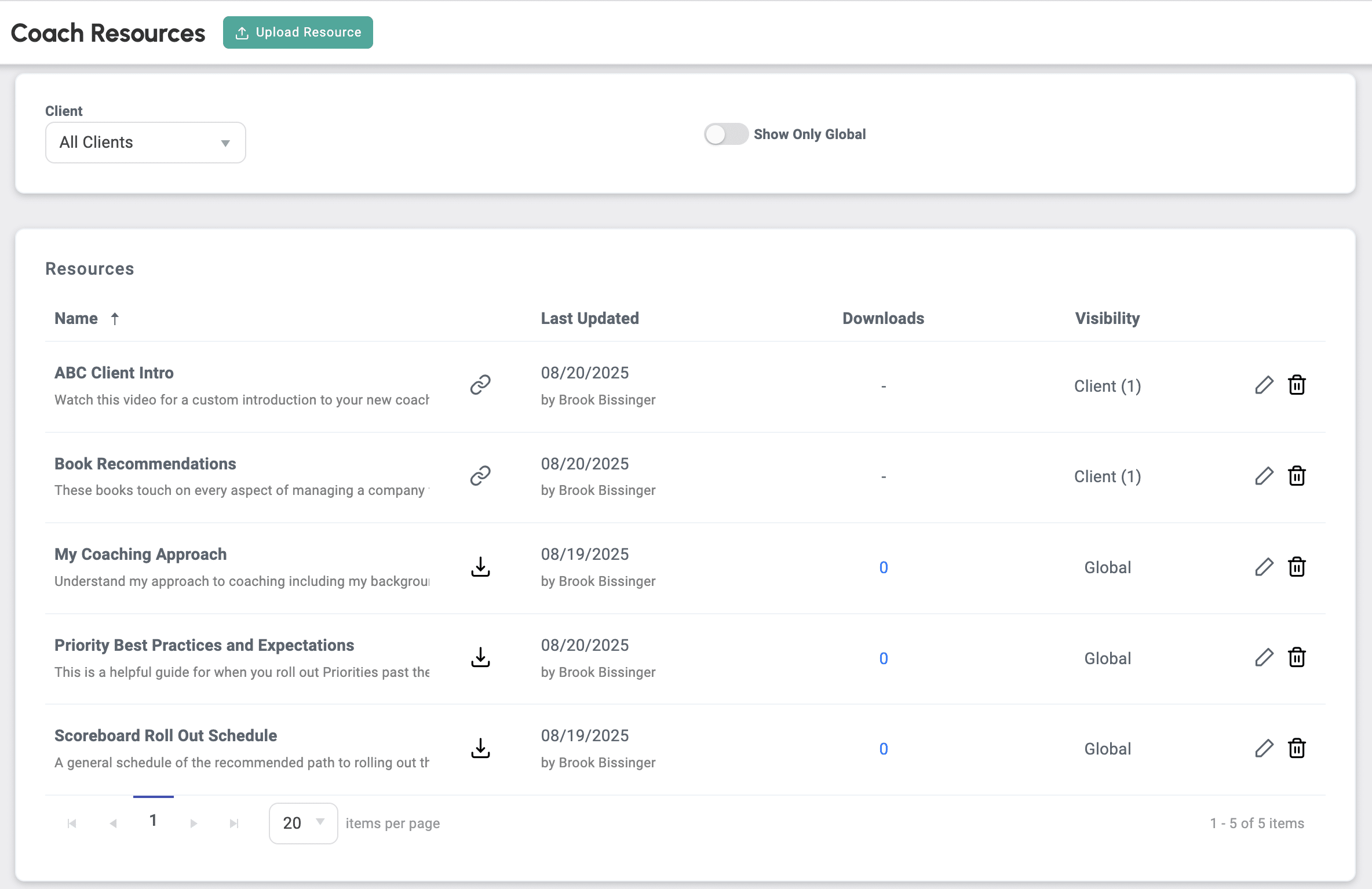Open the All Clients dropdown

[x=145, y=143]
